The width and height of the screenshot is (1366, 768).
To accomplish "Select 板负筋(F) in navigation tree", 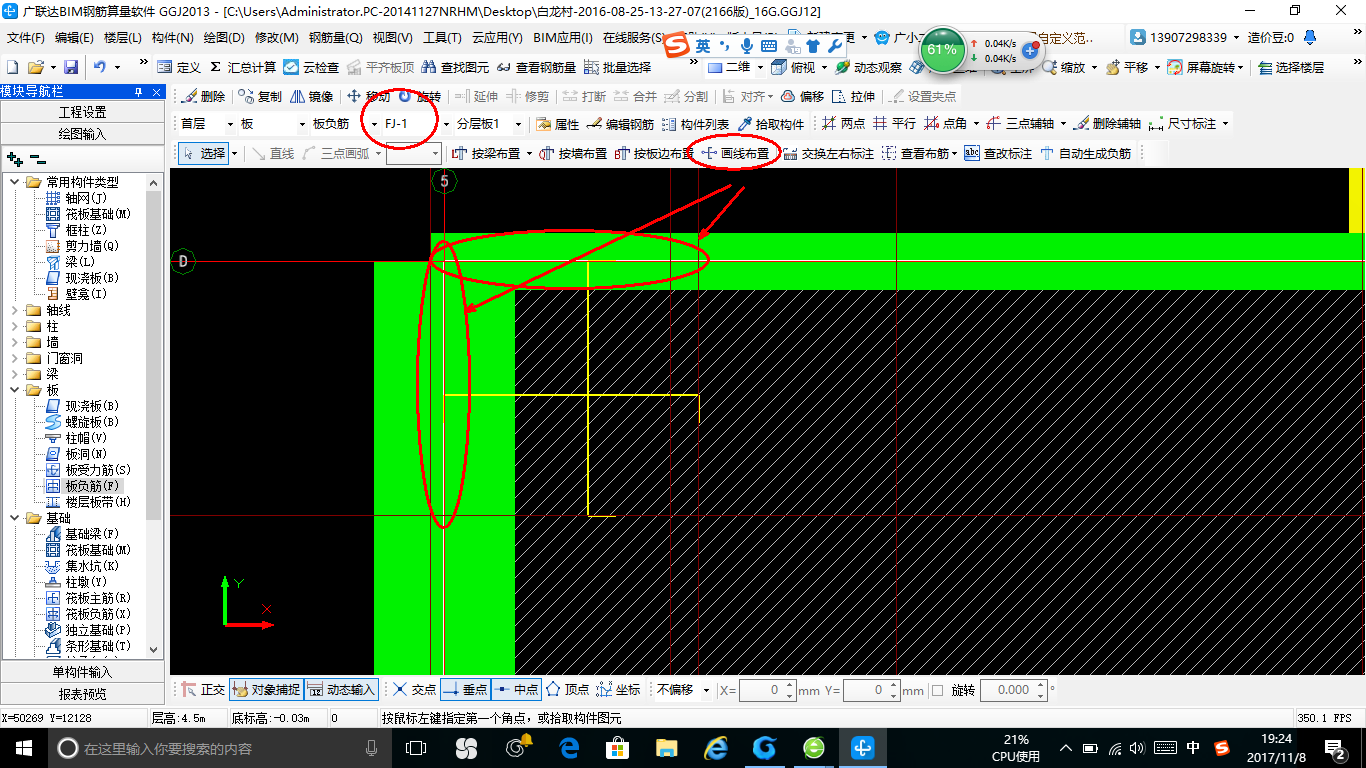I will [x=82, y=486].
